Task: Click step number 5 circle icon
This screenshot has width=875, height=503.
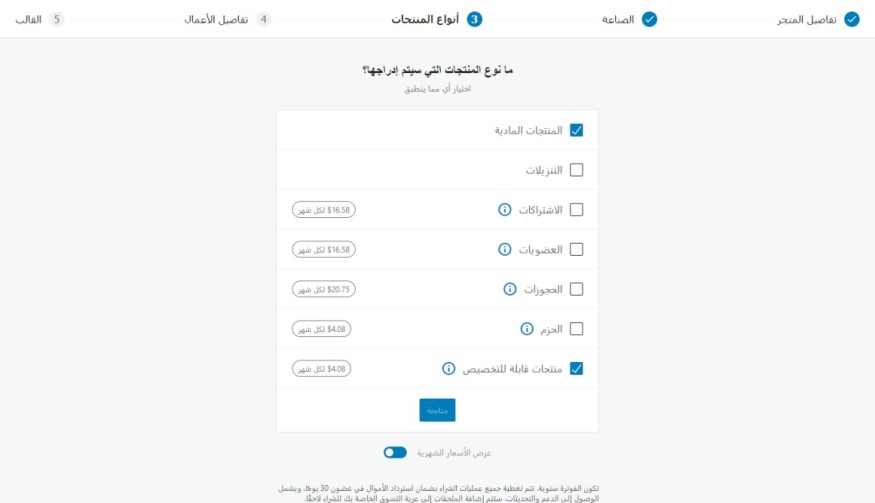Action: click(x=57, y=19)
